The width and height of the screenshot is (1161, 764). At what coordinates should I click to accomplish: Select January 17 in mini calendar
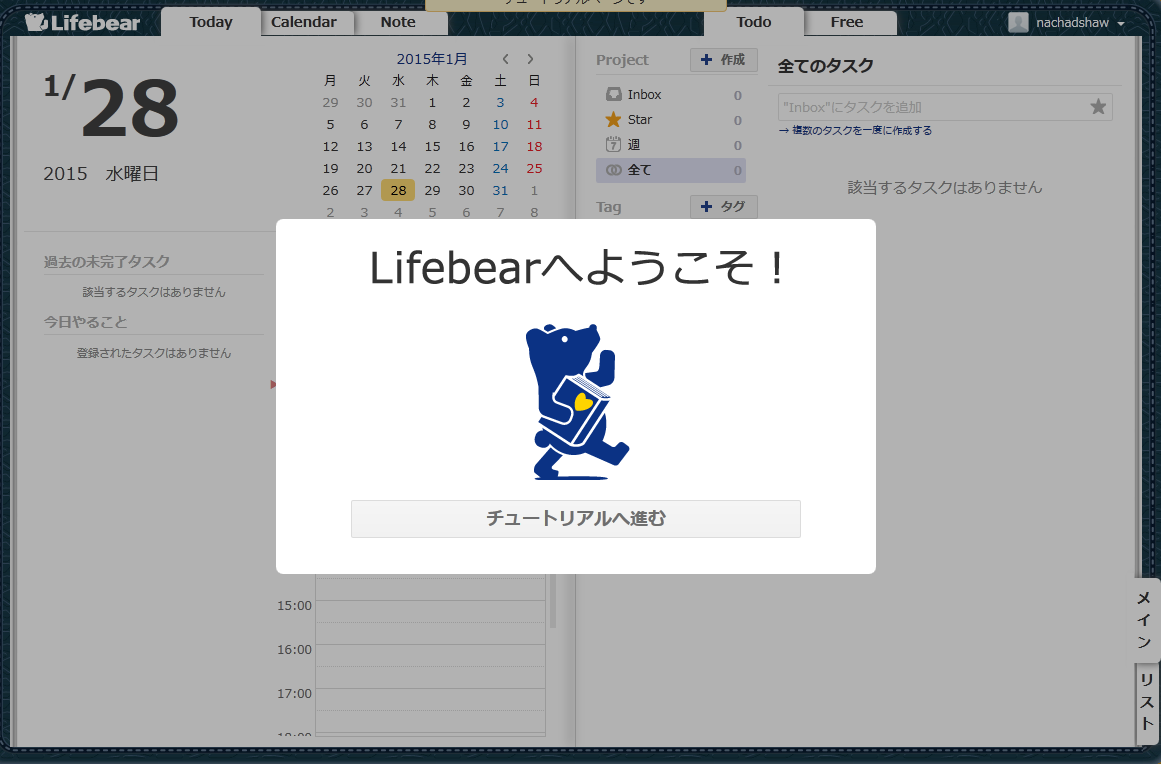pyautogui.click(x=501, y=147)
